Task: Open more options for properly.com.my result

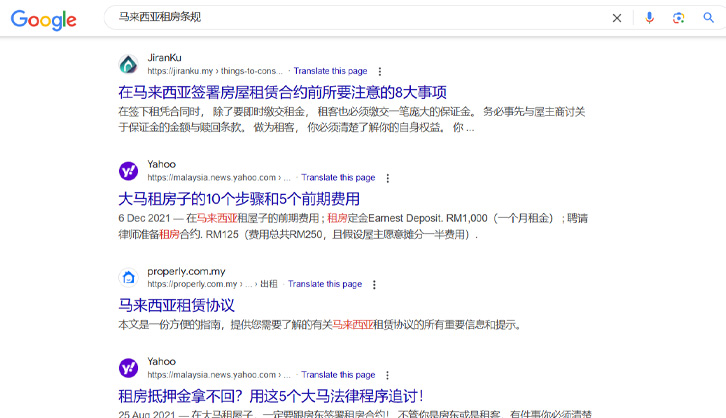Action: pos(374,284)
